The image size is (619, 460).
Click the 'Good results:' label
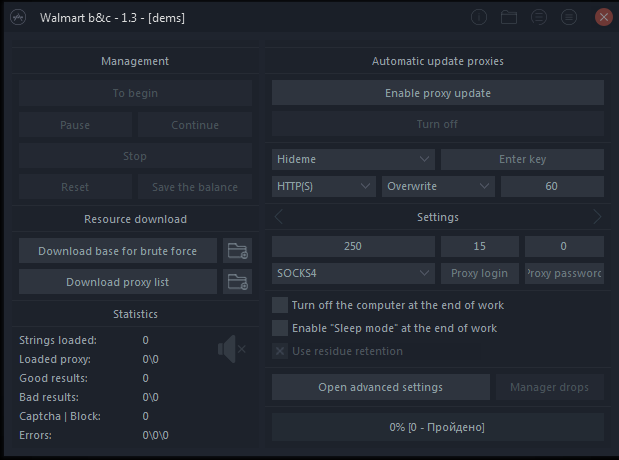(54, 378)
